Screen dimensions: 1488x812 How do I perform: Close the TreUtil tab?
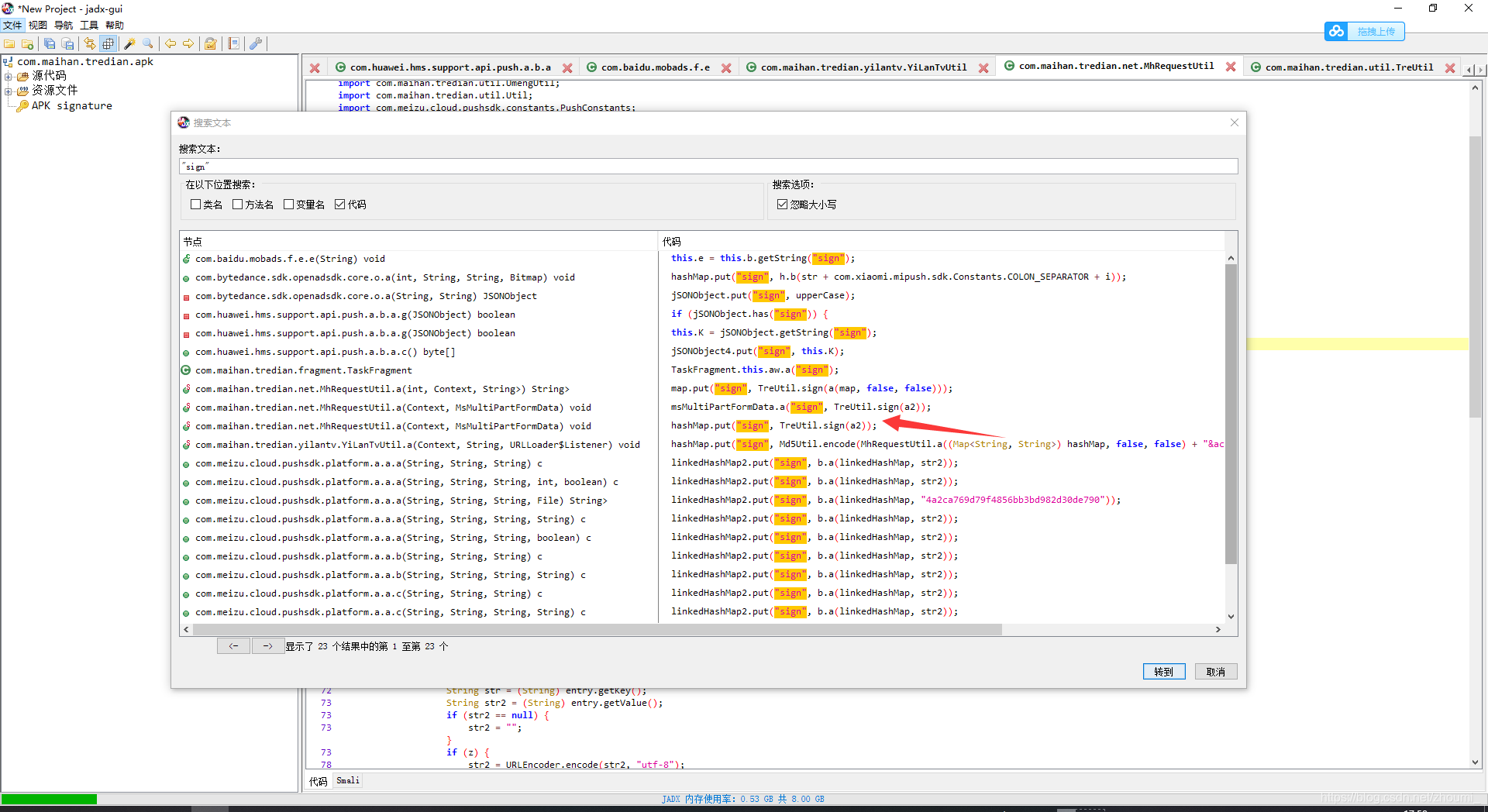pos(1450,68)
